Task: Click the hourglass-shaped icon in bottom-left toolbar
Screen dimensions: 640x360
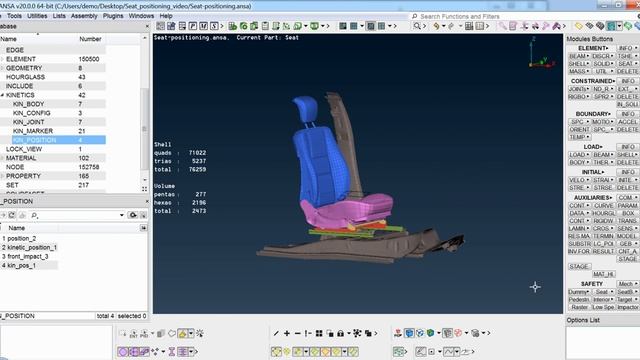Action: pos(172,351)
